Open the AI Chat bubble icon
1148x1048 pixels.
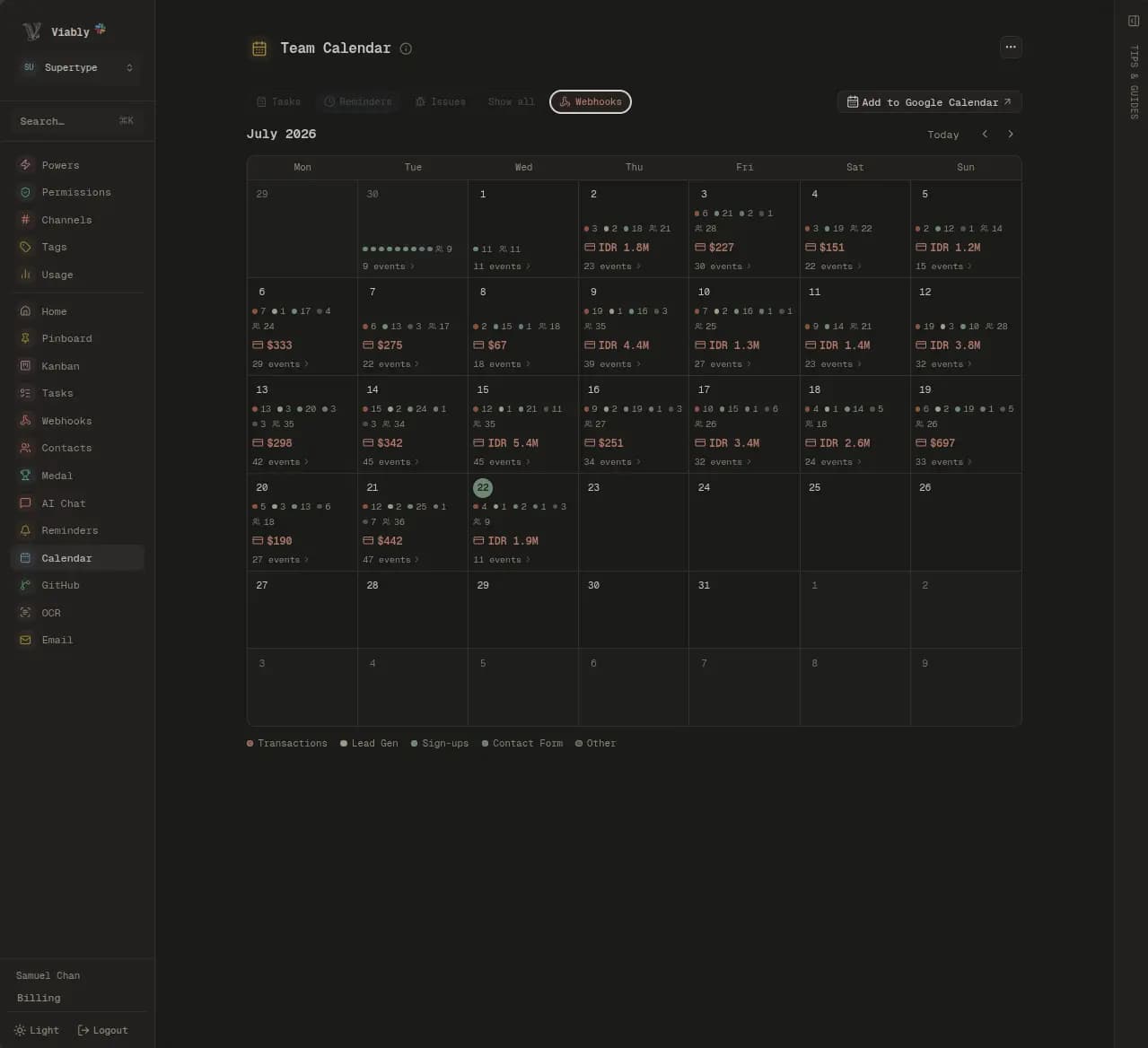pos(25,503)
